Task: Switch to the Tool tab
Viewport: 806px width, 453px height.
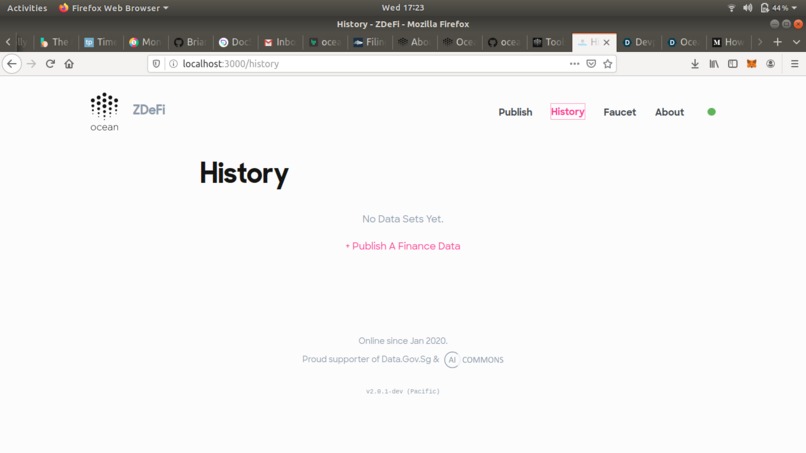Action: [548, 42]
